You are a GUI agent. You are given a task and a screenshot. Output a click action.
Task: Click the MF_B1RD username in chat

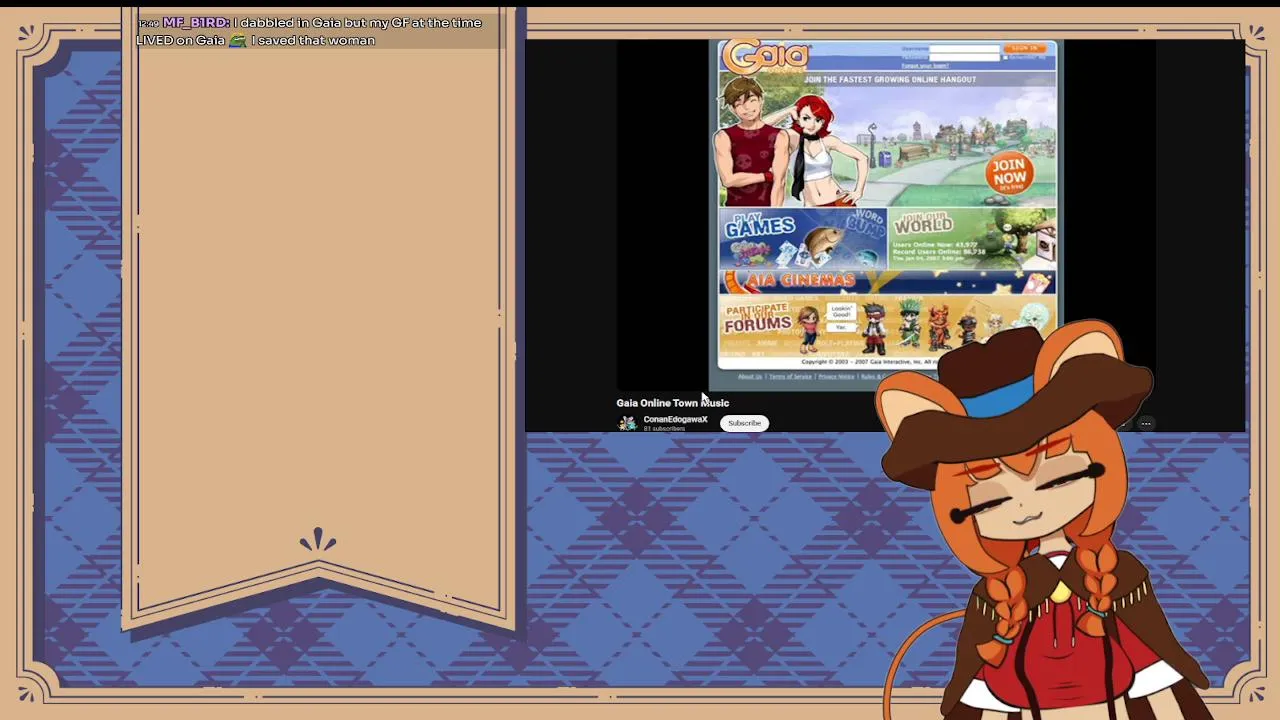(x=196, y=22)
